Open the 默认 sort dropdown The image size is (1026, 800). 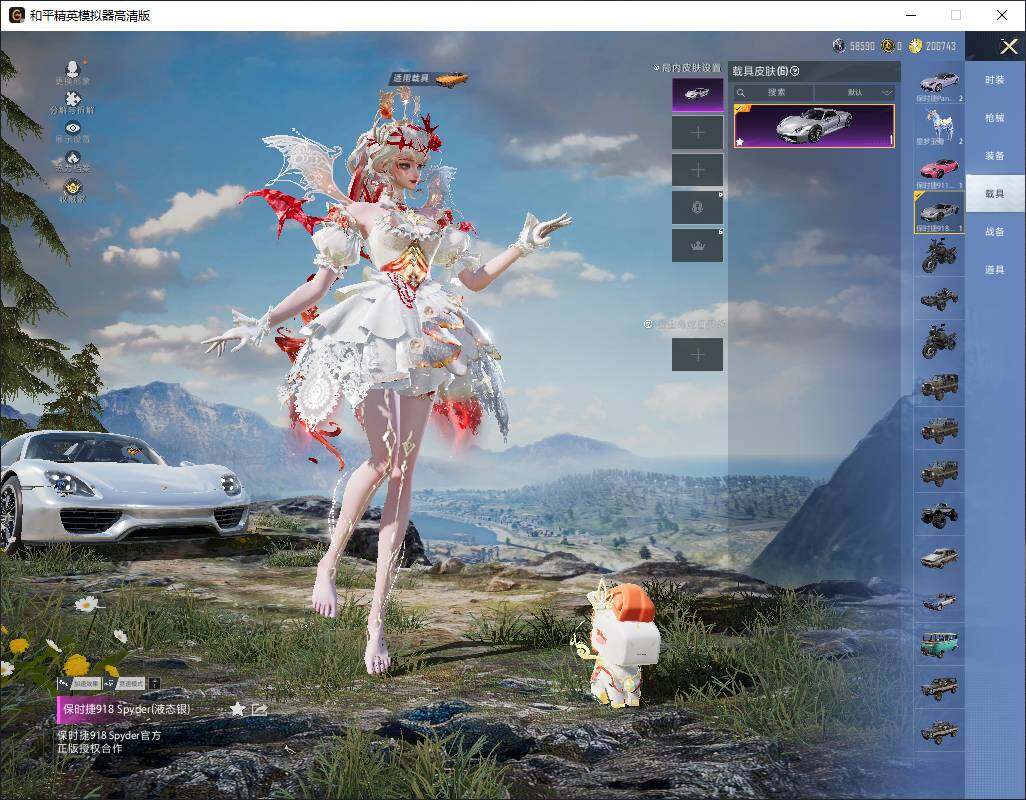(855, 92)
